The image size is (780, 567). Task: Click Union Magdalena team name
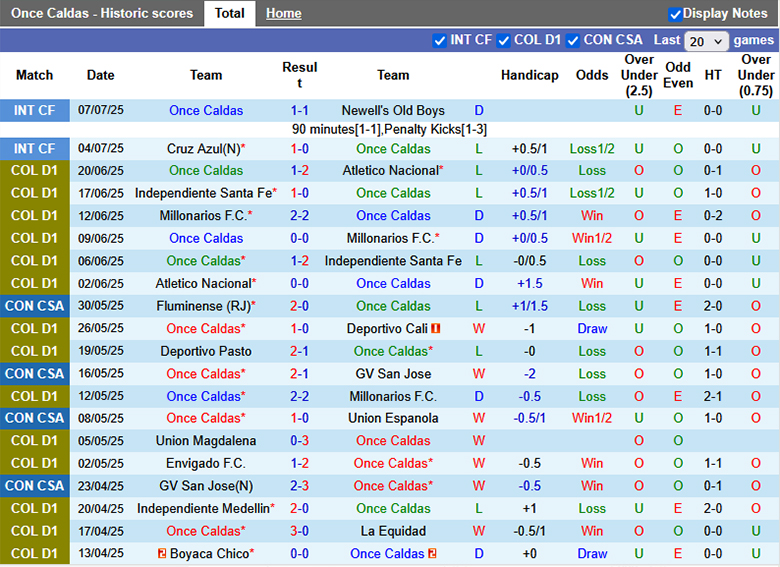[206, 441]
